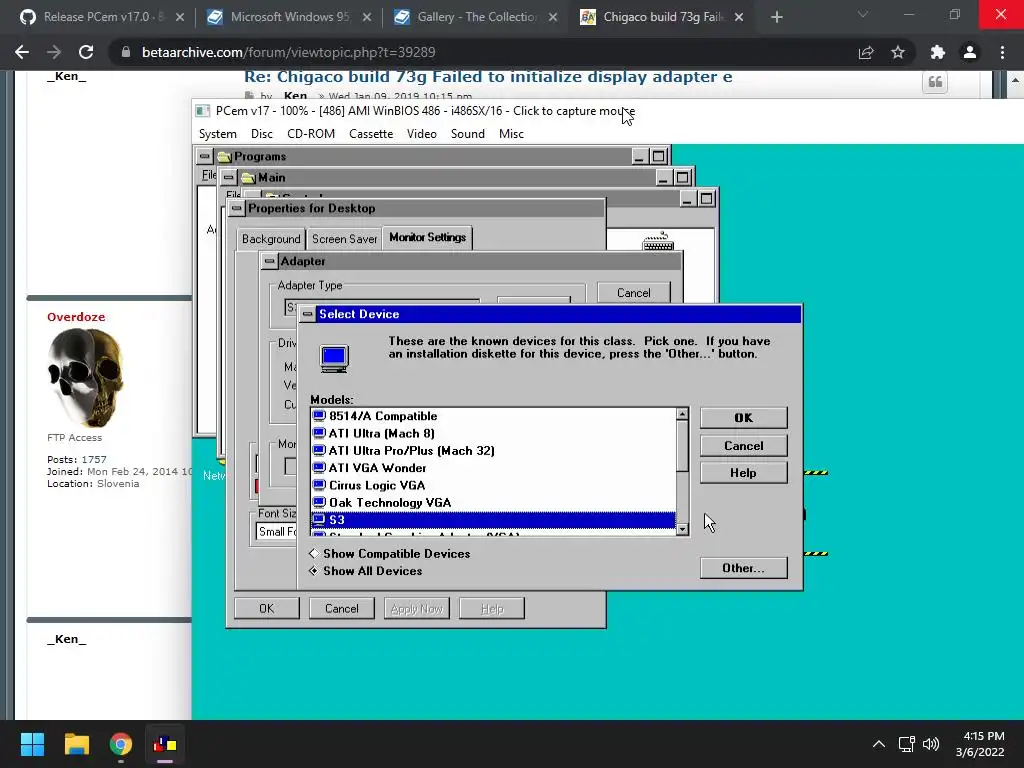
Task: Click the monitor icon in Select Device dialog
Action: 334,359
